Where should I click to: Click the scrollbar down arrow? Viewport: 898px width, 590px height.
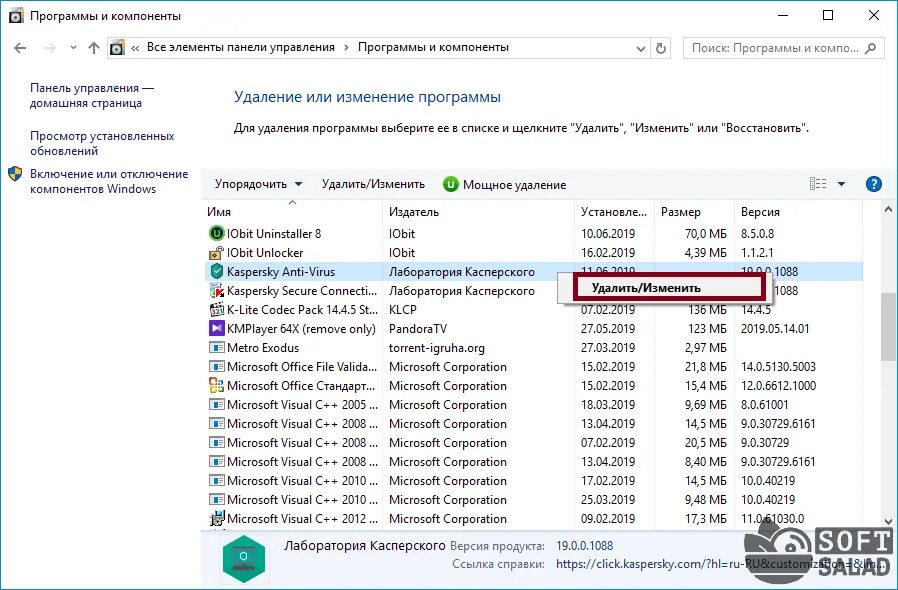tap(888, 521)
